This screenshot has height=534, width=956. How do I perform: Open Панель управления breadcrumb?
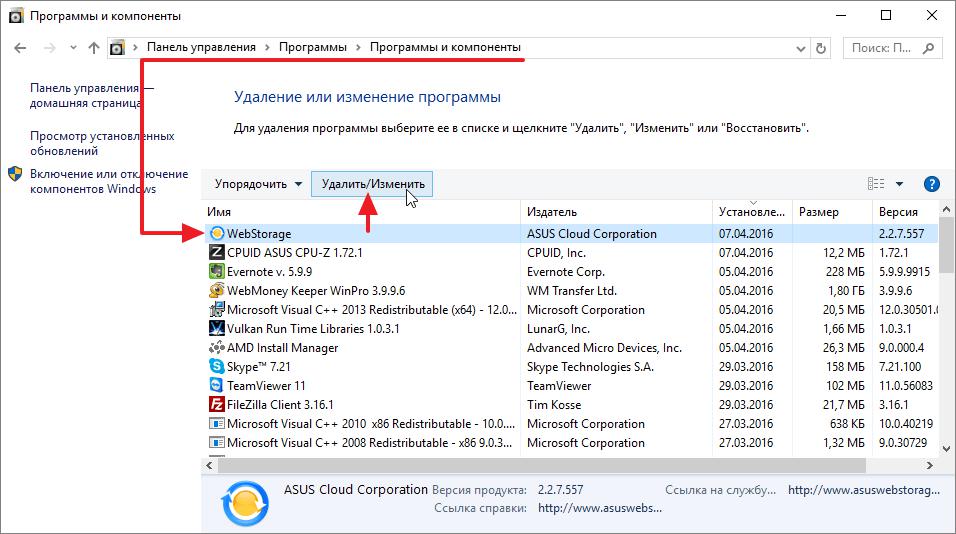click(x=201, y=47)
